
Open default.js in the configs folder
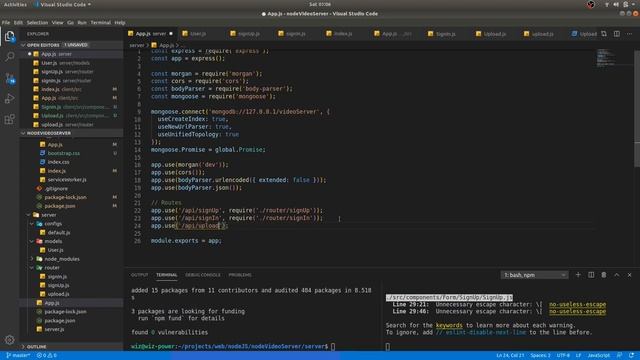[x=59, y=233]
